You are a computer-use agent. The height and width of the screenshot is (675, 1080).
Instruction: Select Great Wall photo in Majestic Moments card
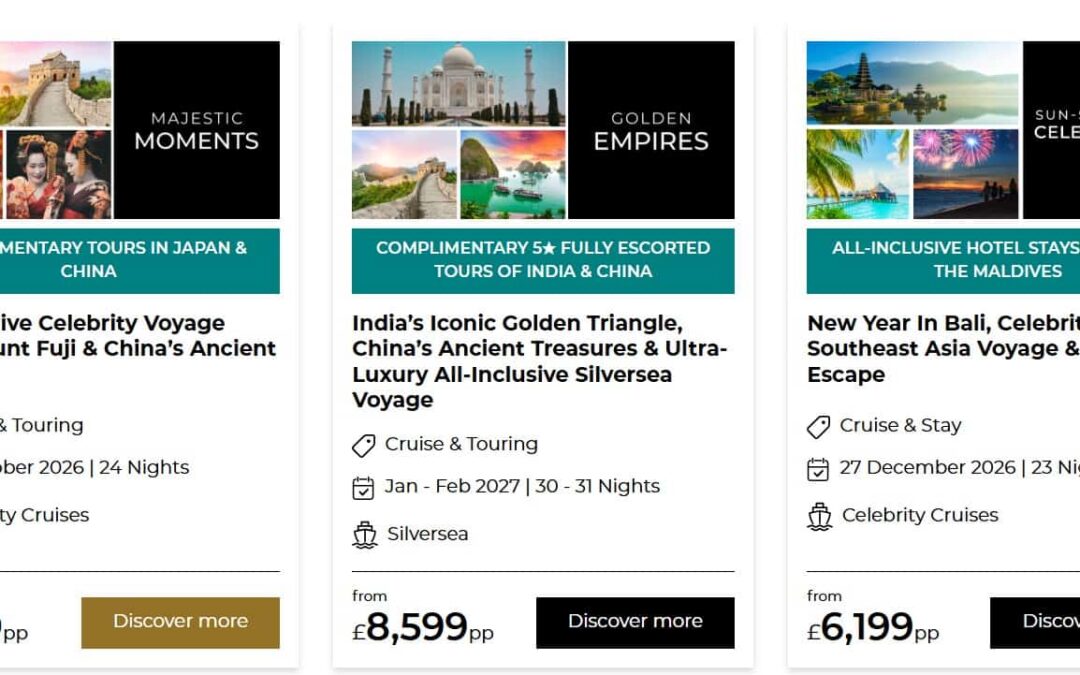(55, 83)
